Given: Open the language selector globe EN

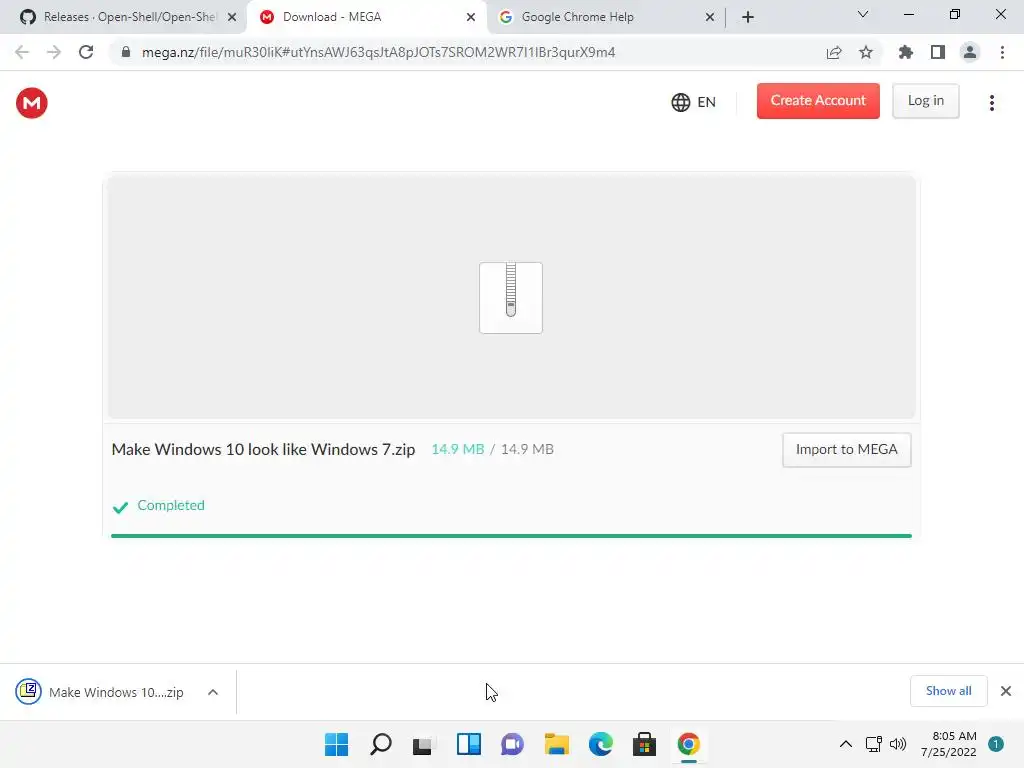Looking at the screenshot, I should (694, 102).
